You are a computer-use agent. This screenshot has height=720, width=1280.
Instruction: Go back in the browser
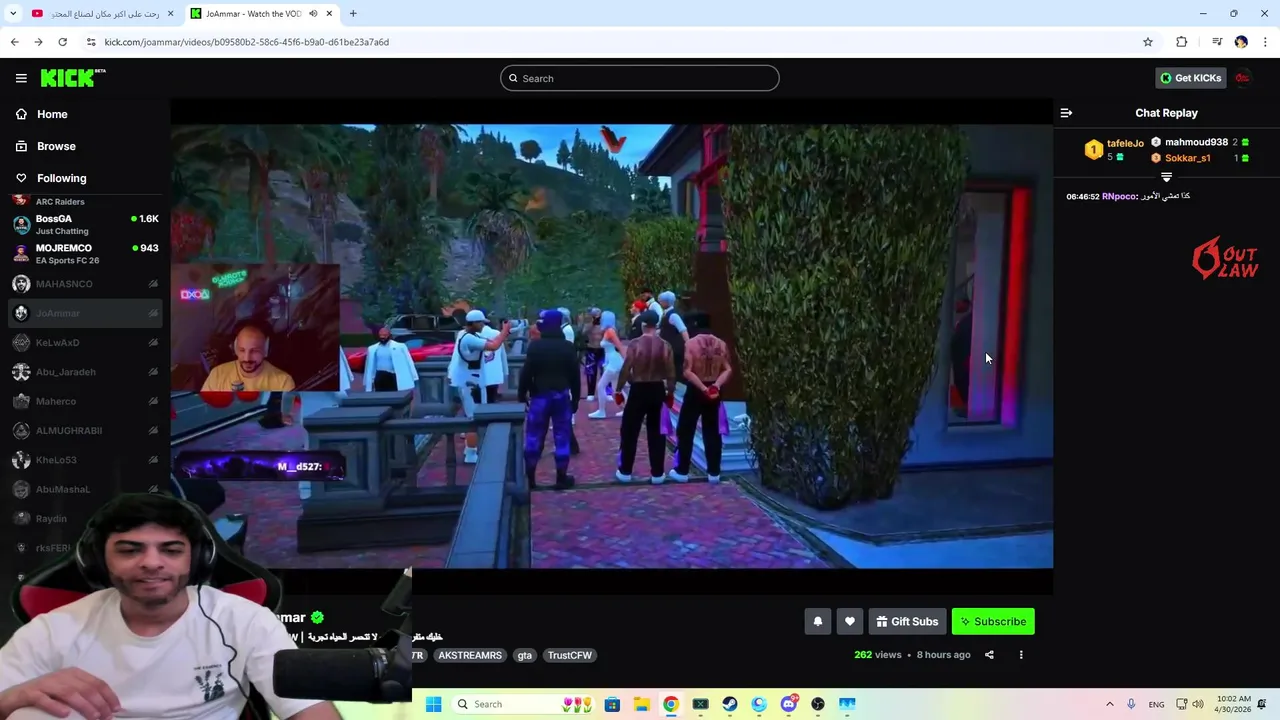pyautogui.click(x=14, y=42)
